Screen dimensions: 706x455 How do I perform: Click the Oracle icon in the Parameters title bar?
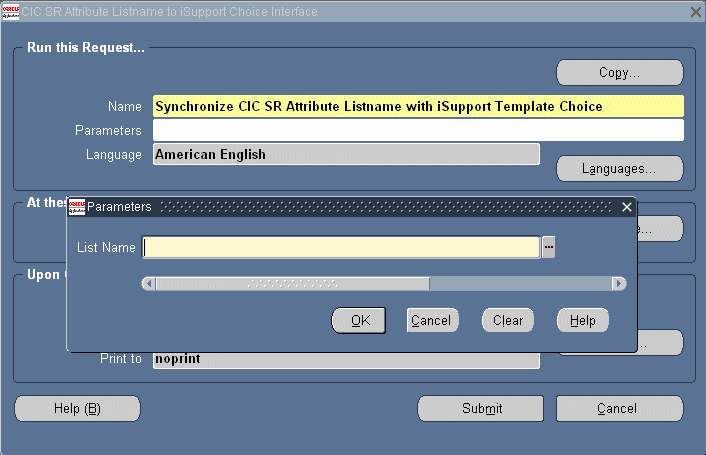(77, 207)
